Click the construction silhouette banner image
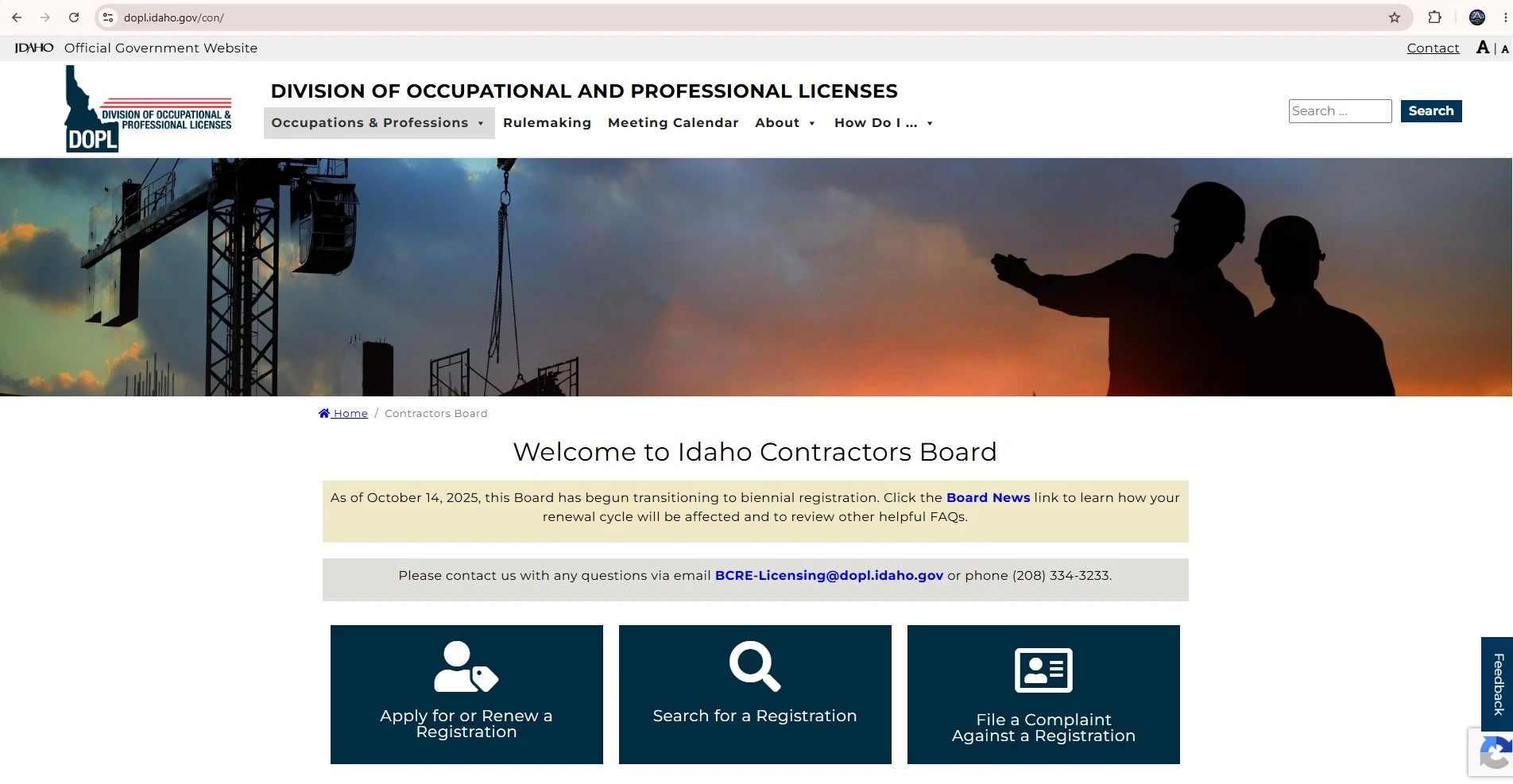Screen dimensions: 1513x784 click(x=756, y=276)
